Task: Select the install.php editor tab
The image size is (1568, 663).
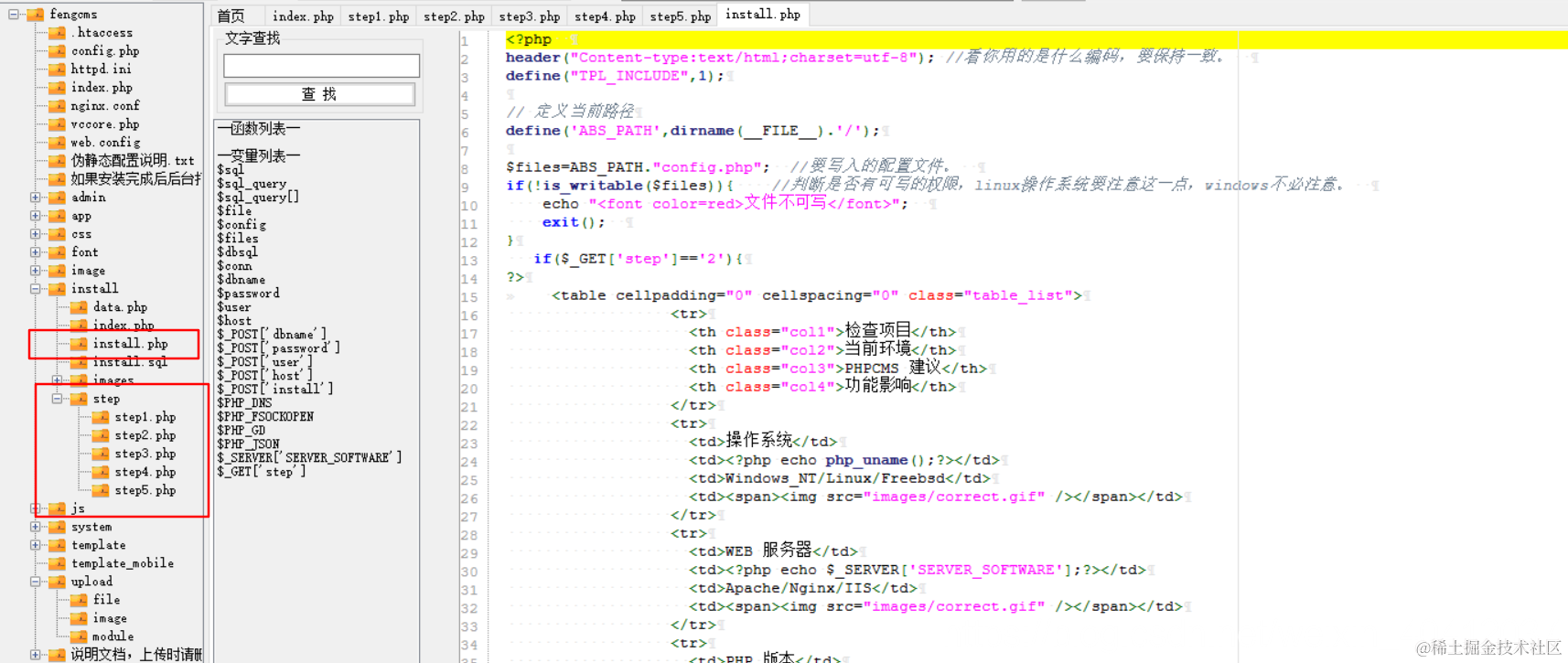Action: click(x=763, y=15)
